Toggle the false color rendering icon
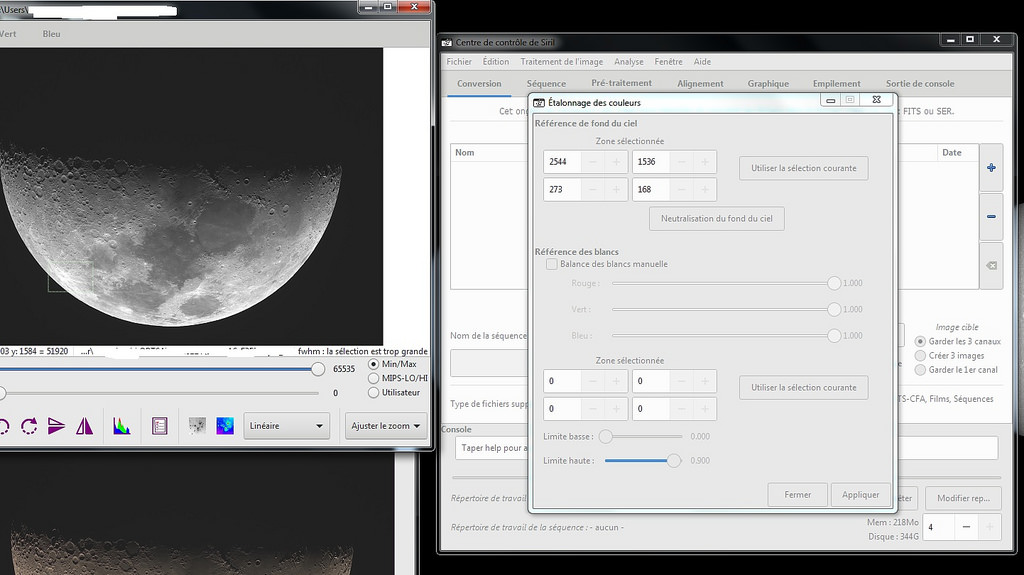 pyautogui.click(x=224, y=426)
